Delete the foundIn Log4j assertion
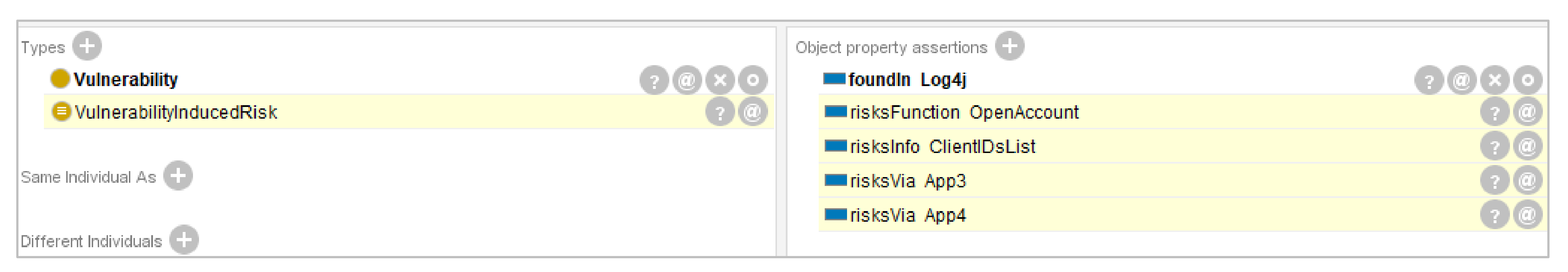The height and width of the screenshot is (272, 1568). coord(1495,80)
